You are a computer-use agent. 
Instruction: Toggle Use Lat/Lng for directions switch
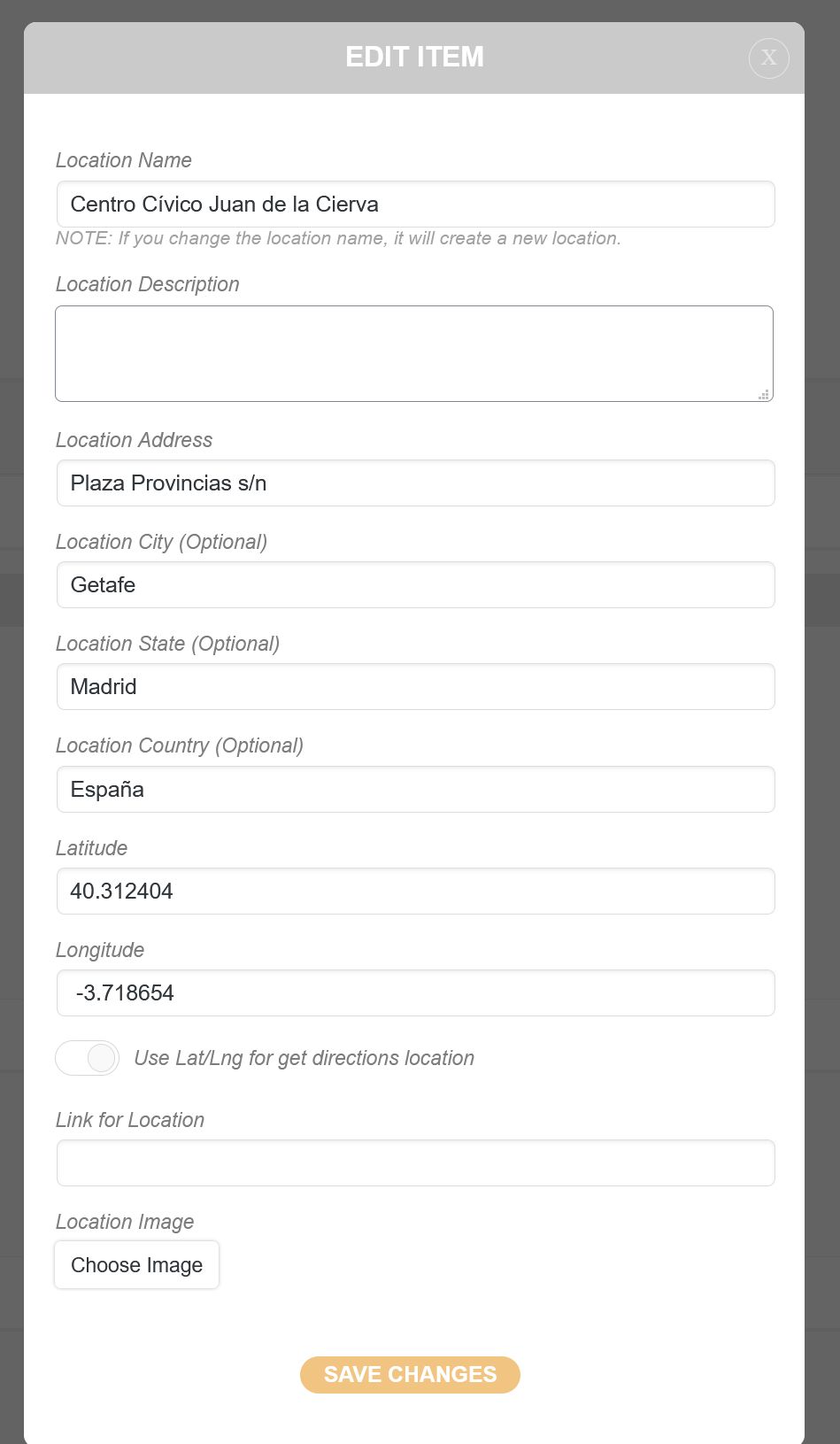(x=88, y=1058)
